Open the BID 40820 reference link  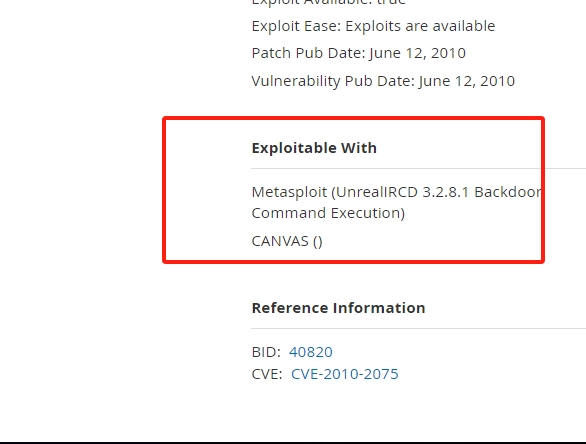311,352
